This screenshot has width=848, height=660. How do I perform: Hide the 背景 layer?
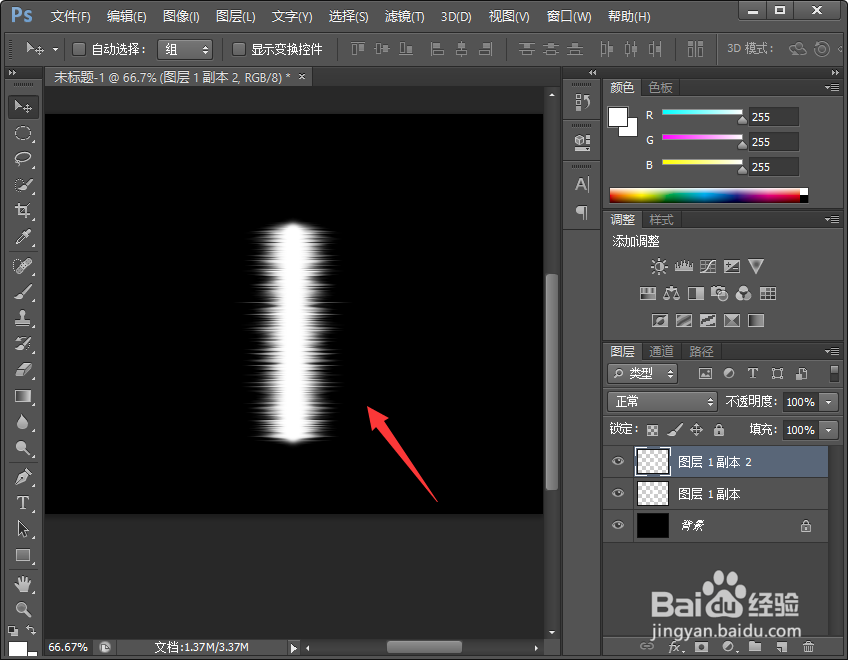618,526
